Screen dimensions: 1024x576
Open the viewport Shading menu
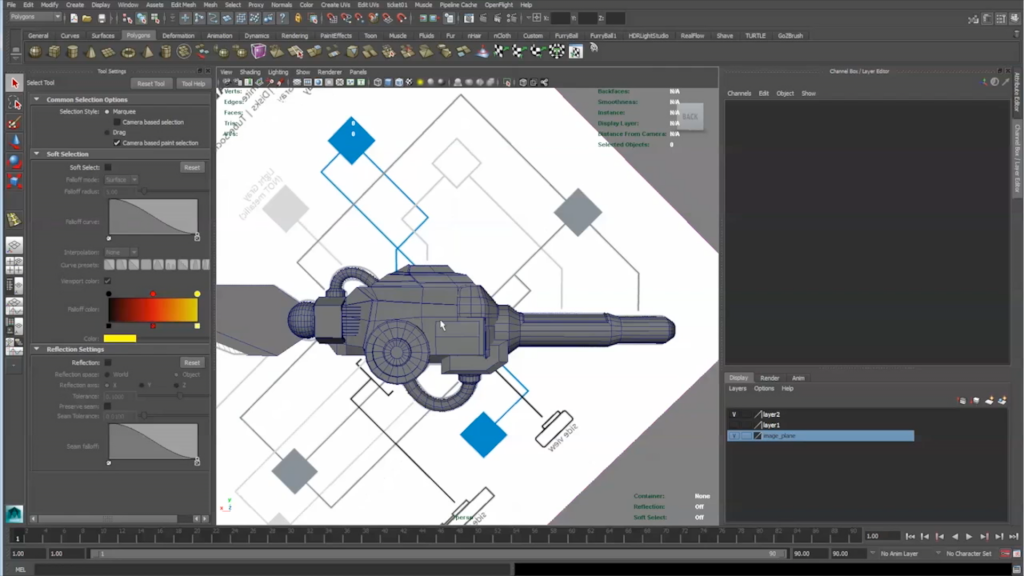click(x=250, y=72)
